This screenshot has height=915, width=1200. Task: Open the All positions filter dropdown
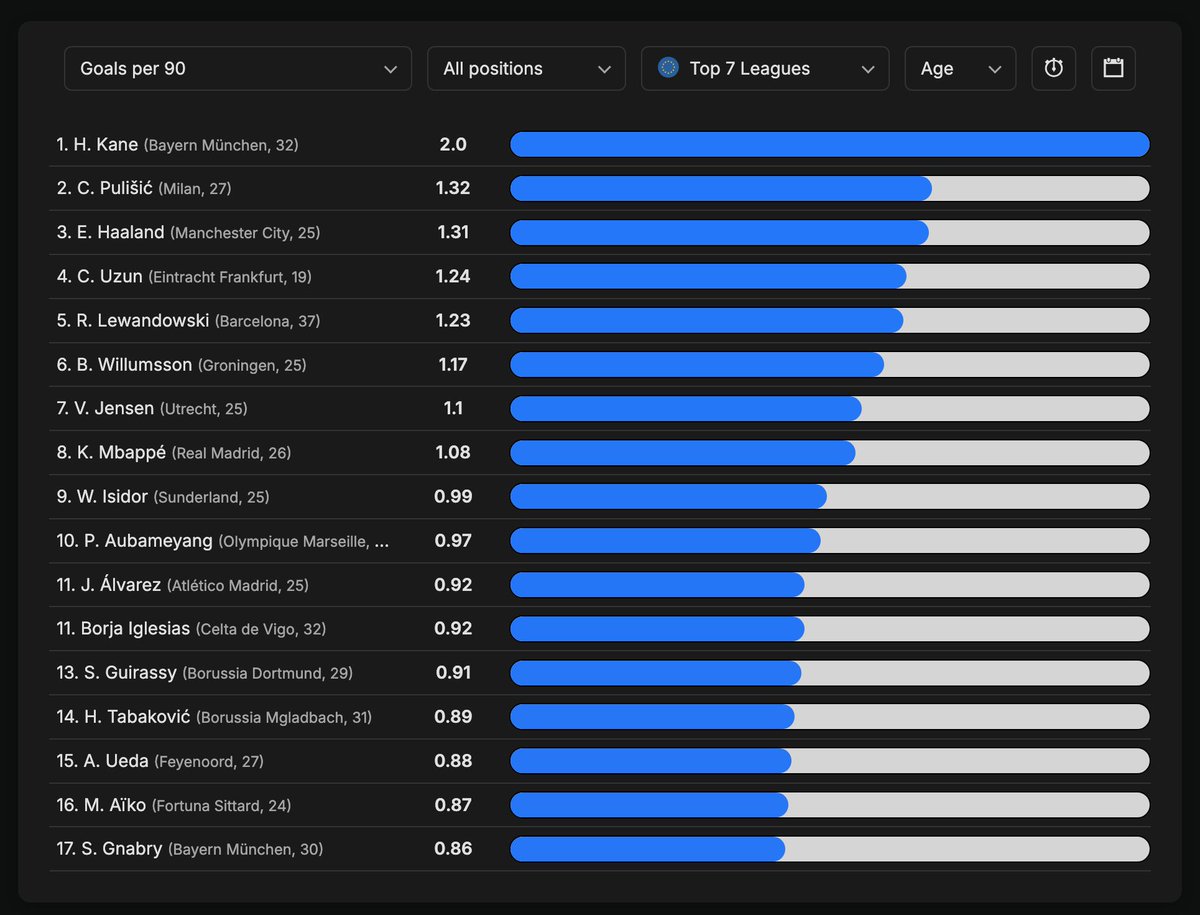(526, 69)
